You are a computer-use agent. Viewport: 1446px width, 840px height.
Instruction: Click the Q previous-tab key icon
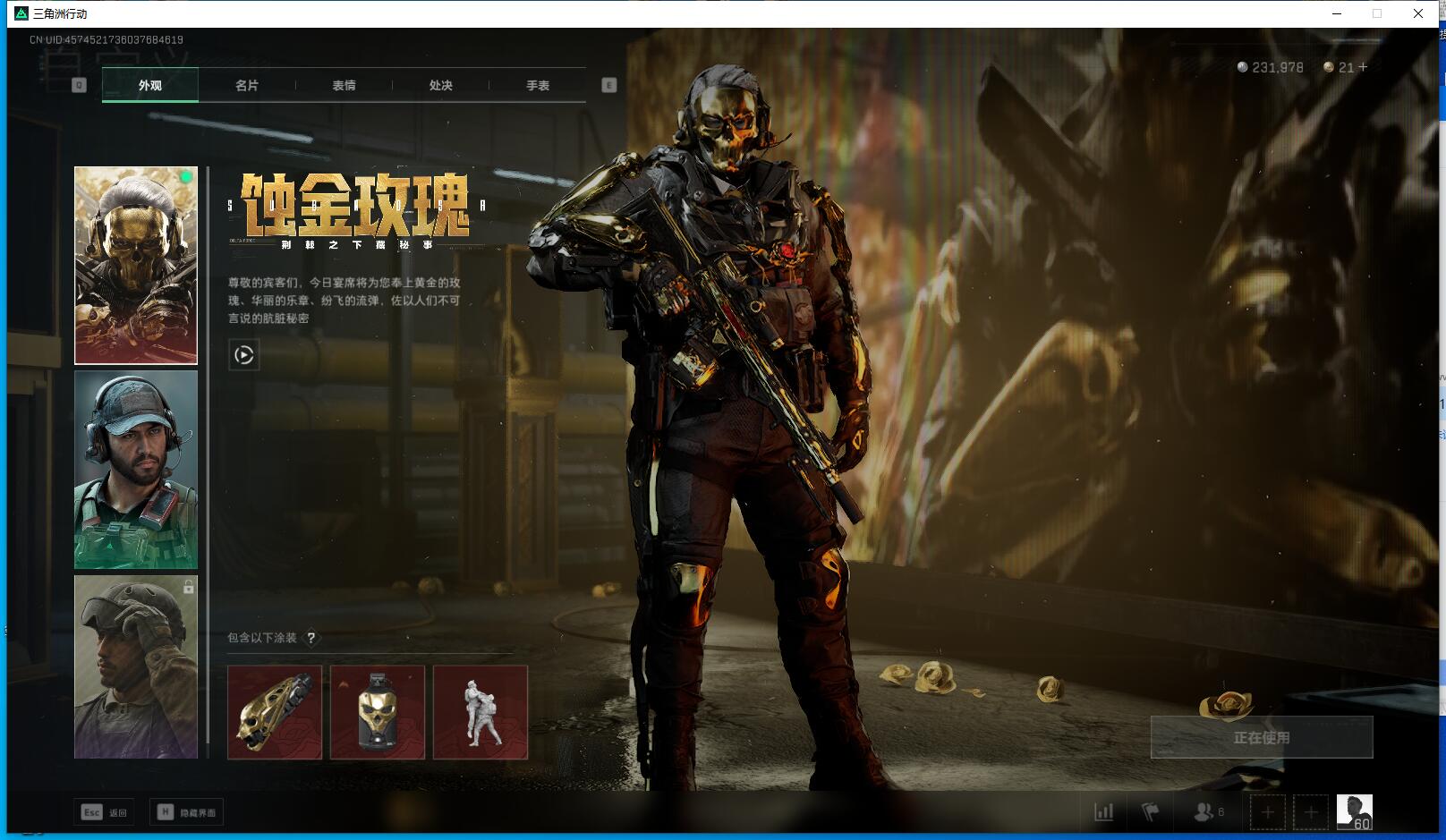click(79, 85)
